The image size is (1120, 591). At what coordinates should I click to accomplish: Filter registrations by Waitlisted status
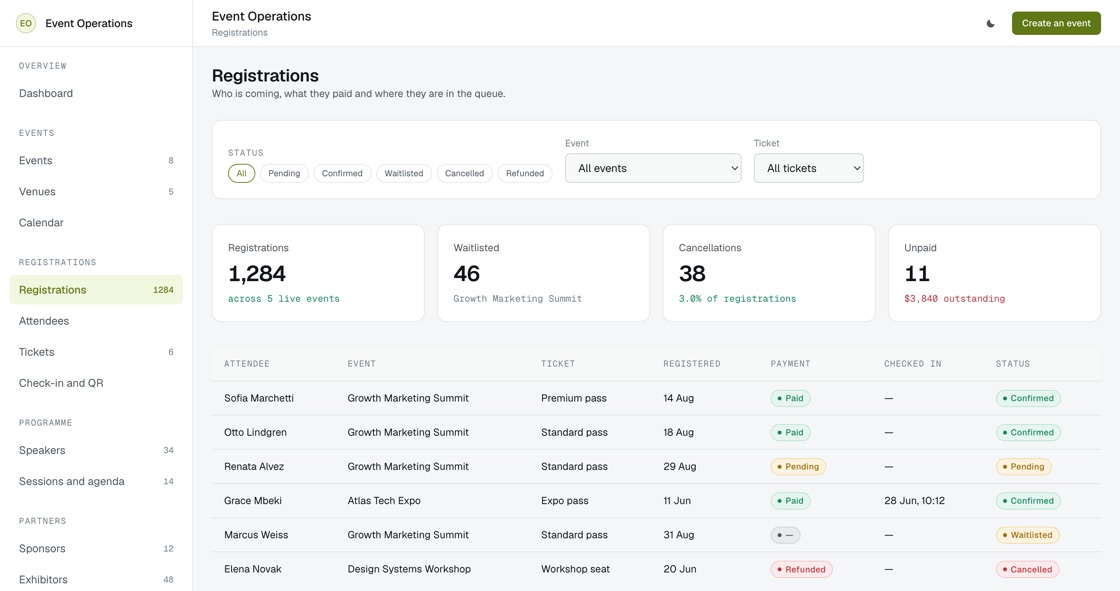coord(404,174)
